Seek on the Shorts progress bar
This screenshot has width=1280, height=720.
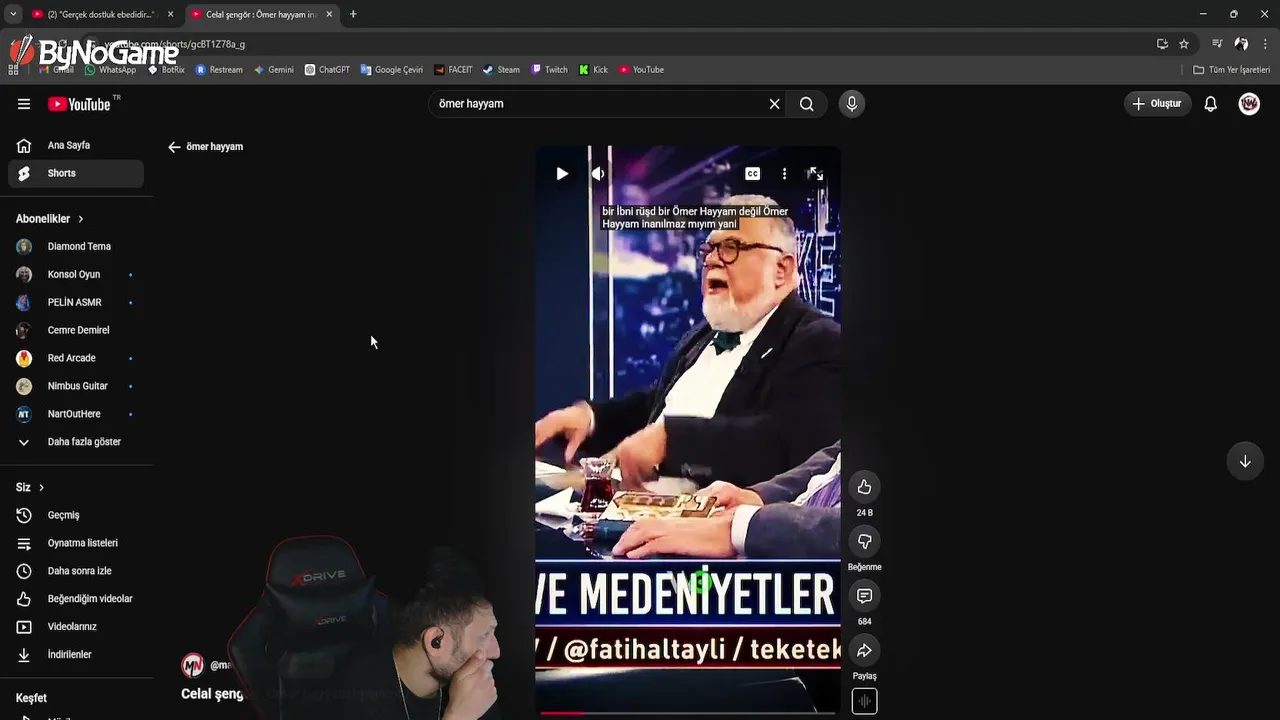point(687,713)
